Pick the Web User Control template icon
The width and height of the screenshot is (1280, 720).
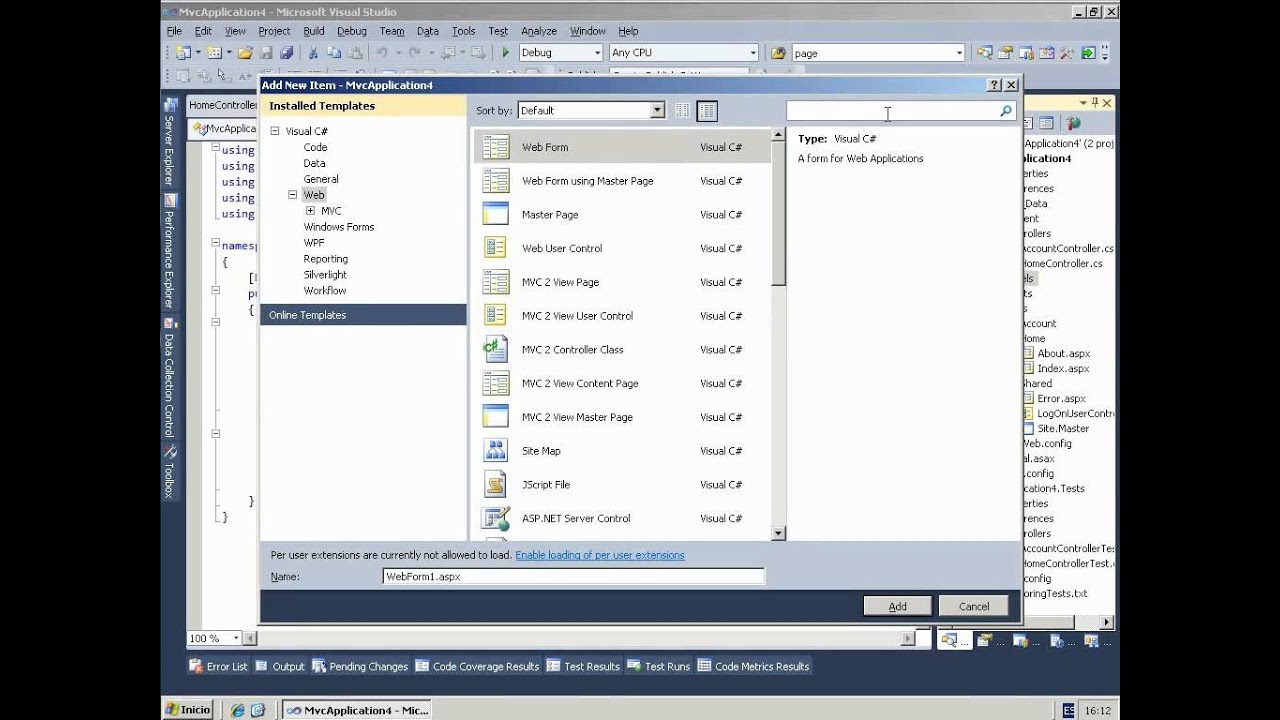[x=496, y=248]
